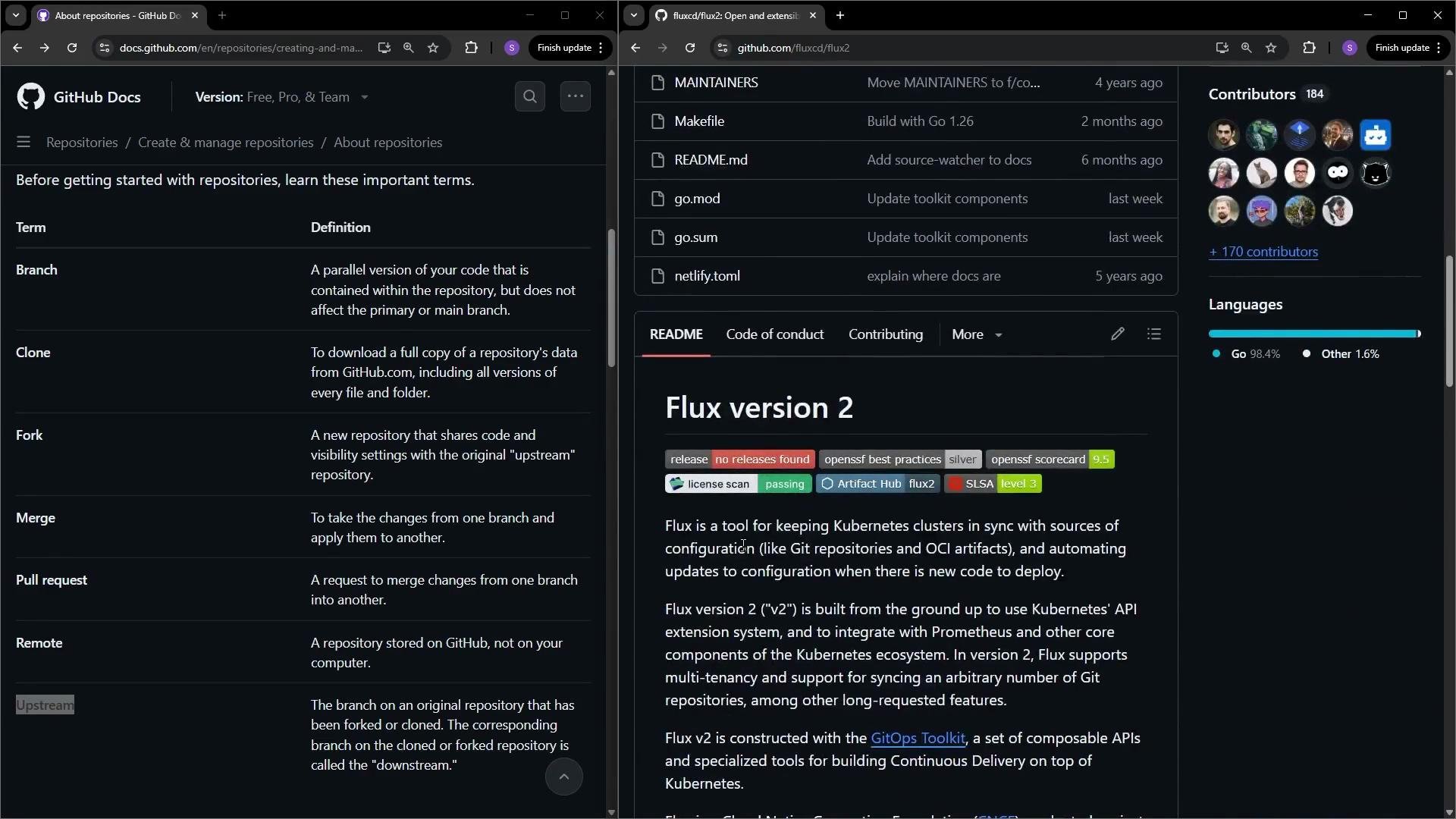Open new tab in the flux2 window
Viewport: 1456px width, 819px height.
(x=840, y=15)
